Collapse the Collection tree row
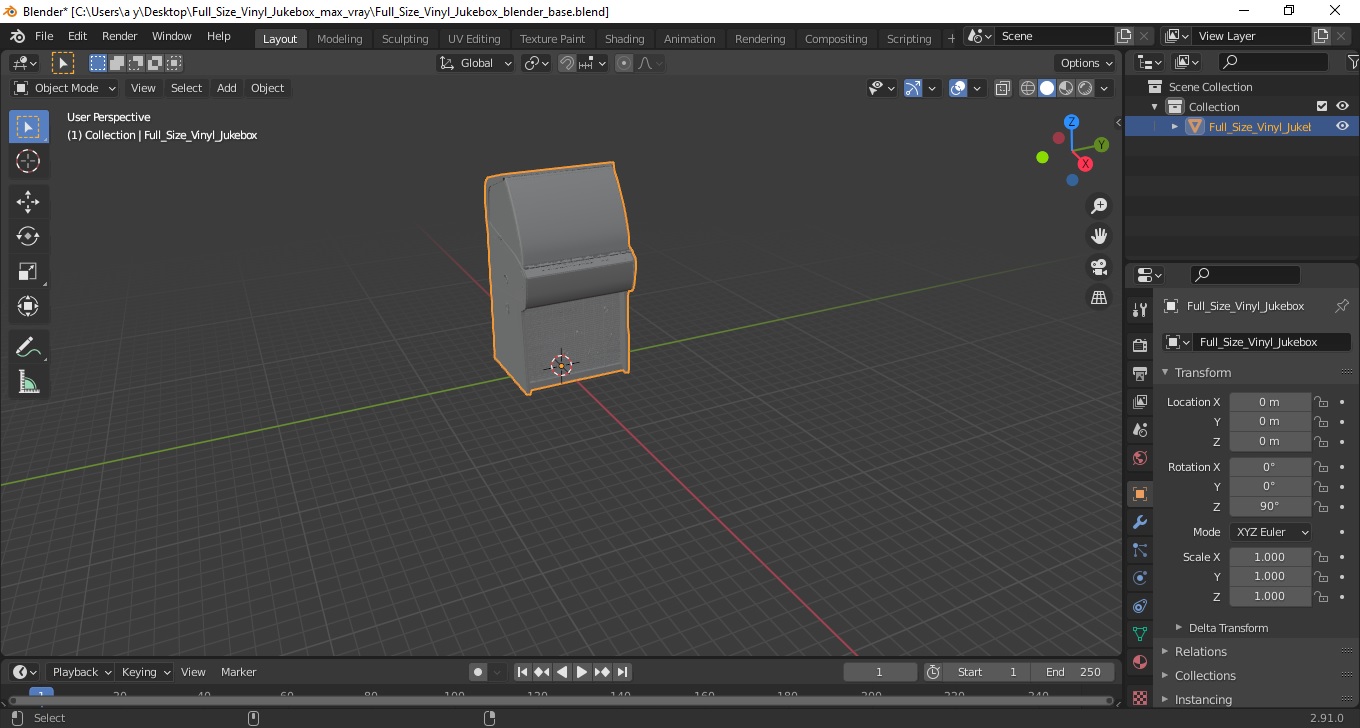The width and height of the screenshot is (1360, 728). (1155, 106)
